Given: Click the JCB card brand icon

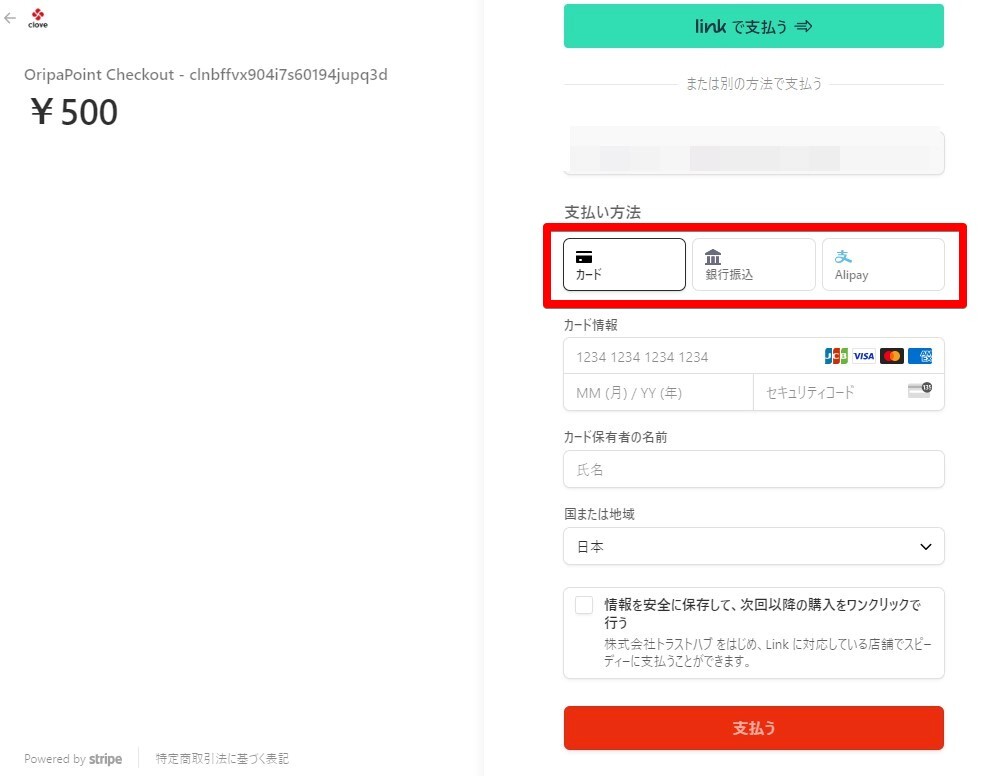Looking at the screenshot, I should [x=836, y=356].
